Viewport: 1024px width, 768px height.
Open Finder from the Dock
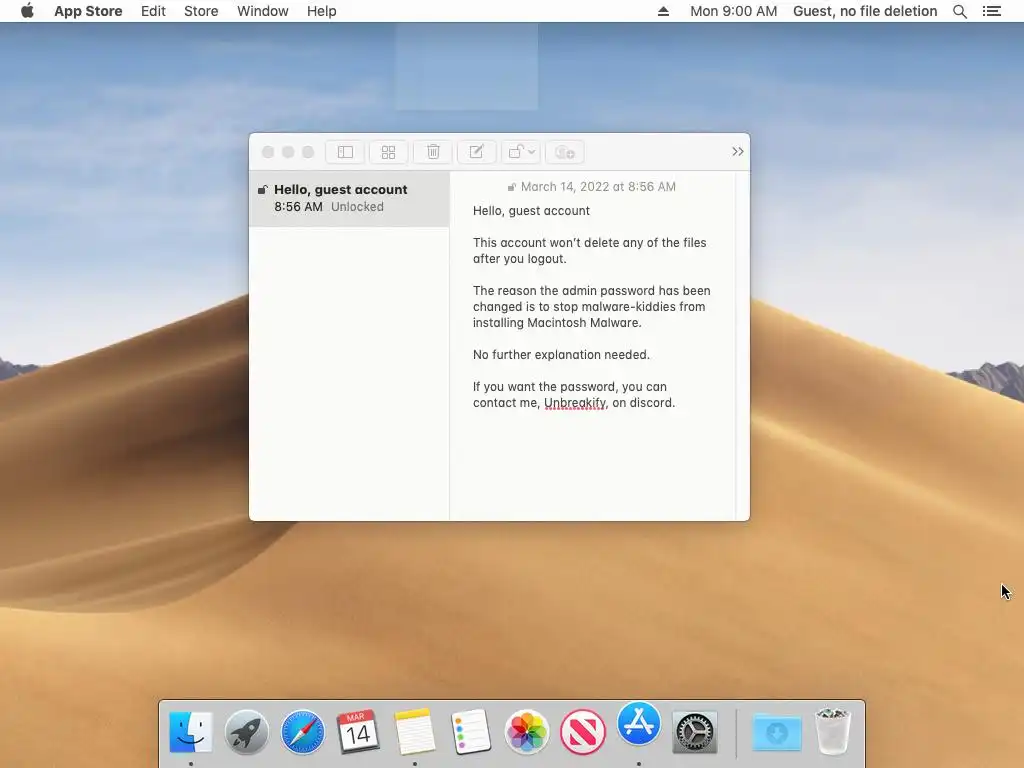[191, 732]
